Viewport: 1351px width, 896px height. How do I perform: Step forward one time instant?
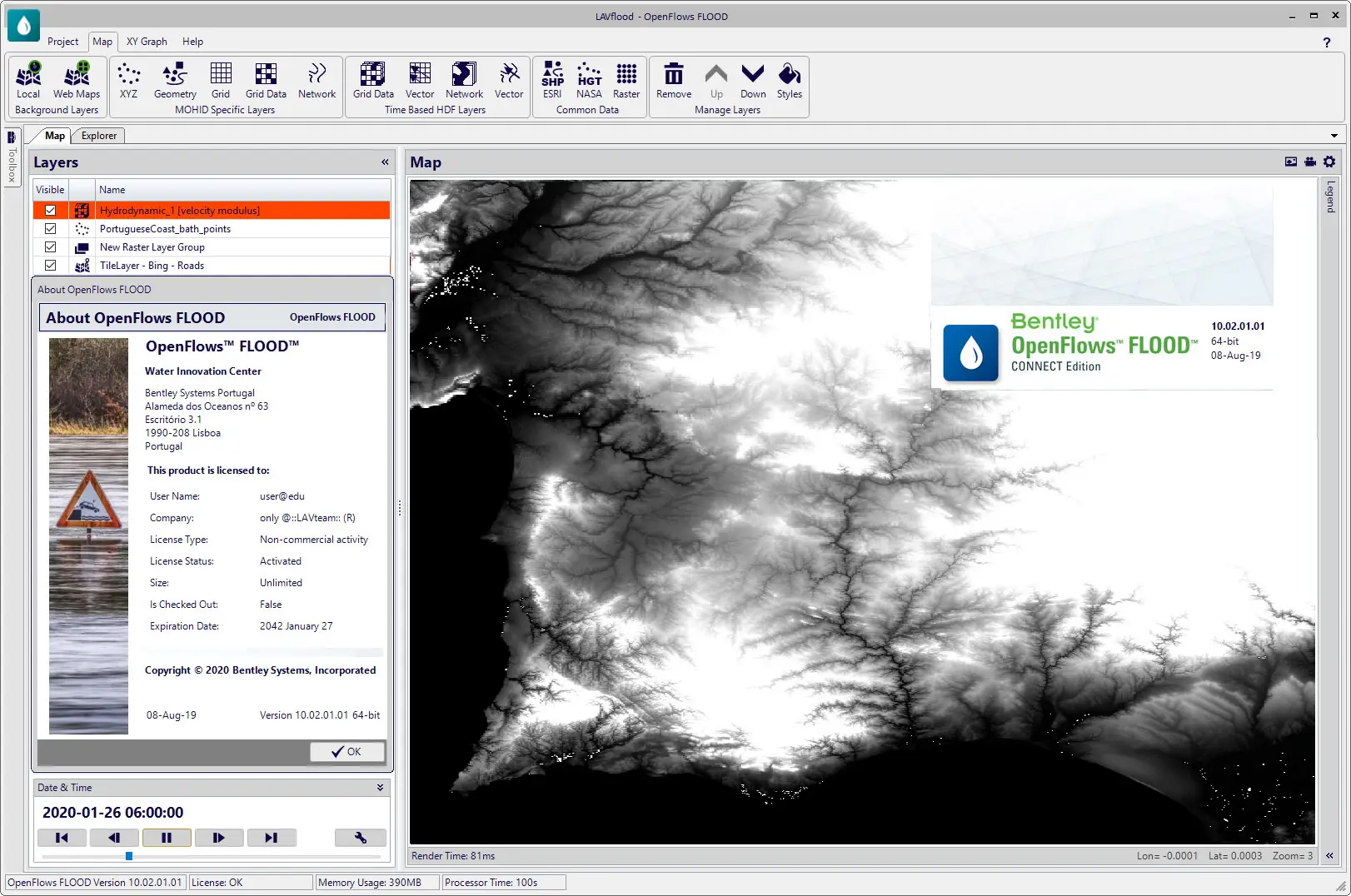click(219, 838)
